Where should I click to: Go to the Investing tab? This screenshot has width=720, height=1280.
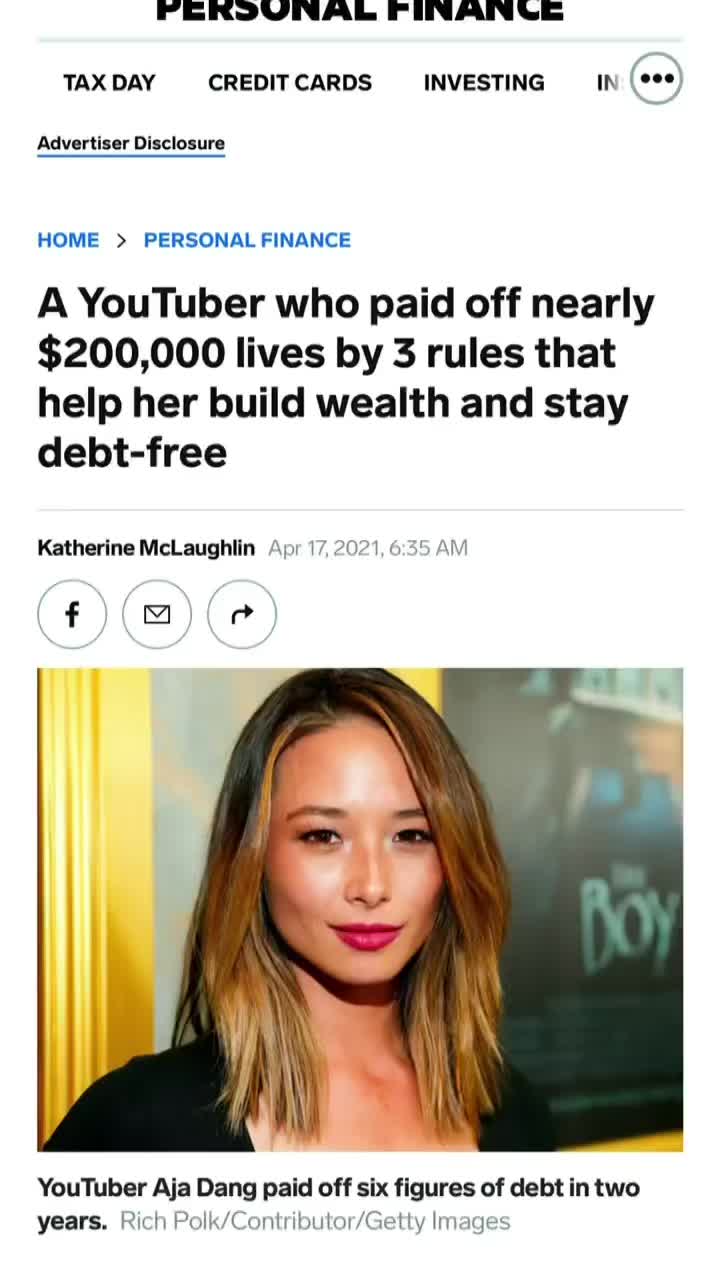tap(484, 83)
